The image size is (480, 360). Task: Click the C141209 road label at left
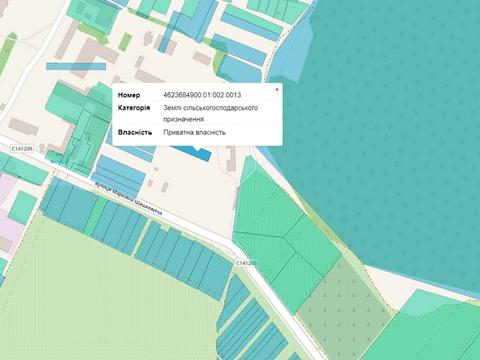[22, 149]
